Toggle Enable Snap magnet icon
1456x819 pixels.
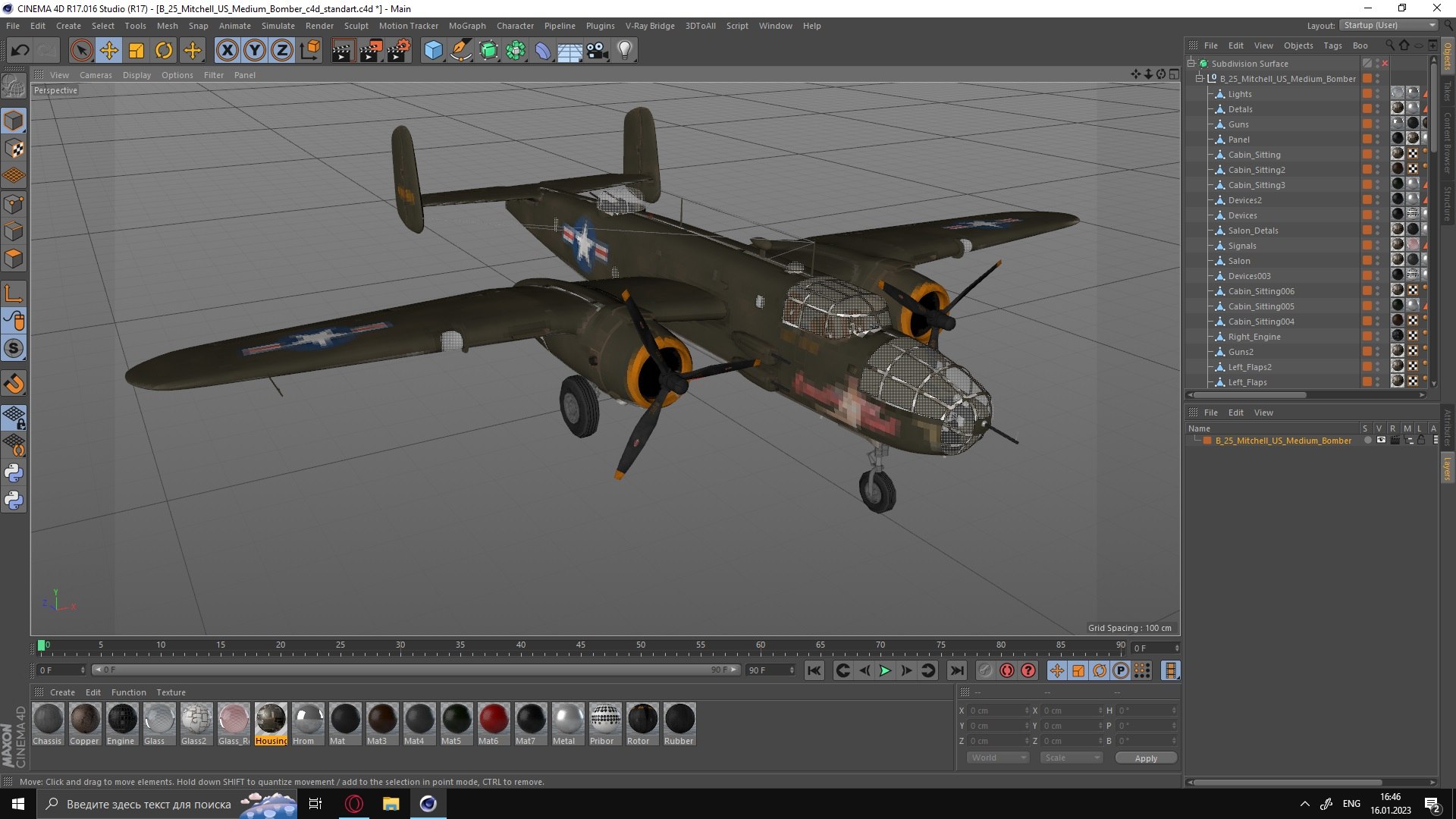coord(14,384)
